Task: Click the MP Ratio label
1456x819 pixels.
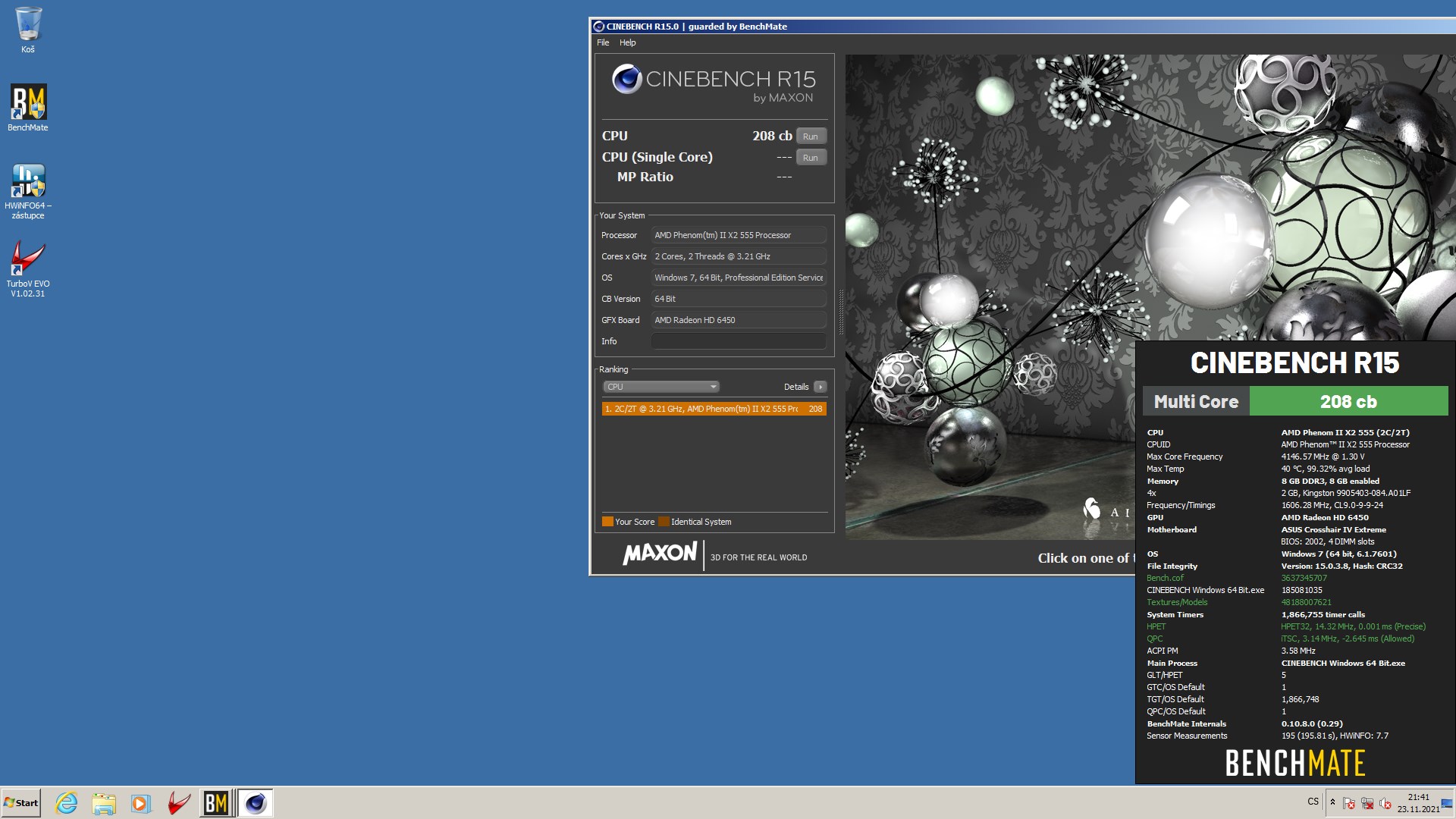Action: [645, 177]
